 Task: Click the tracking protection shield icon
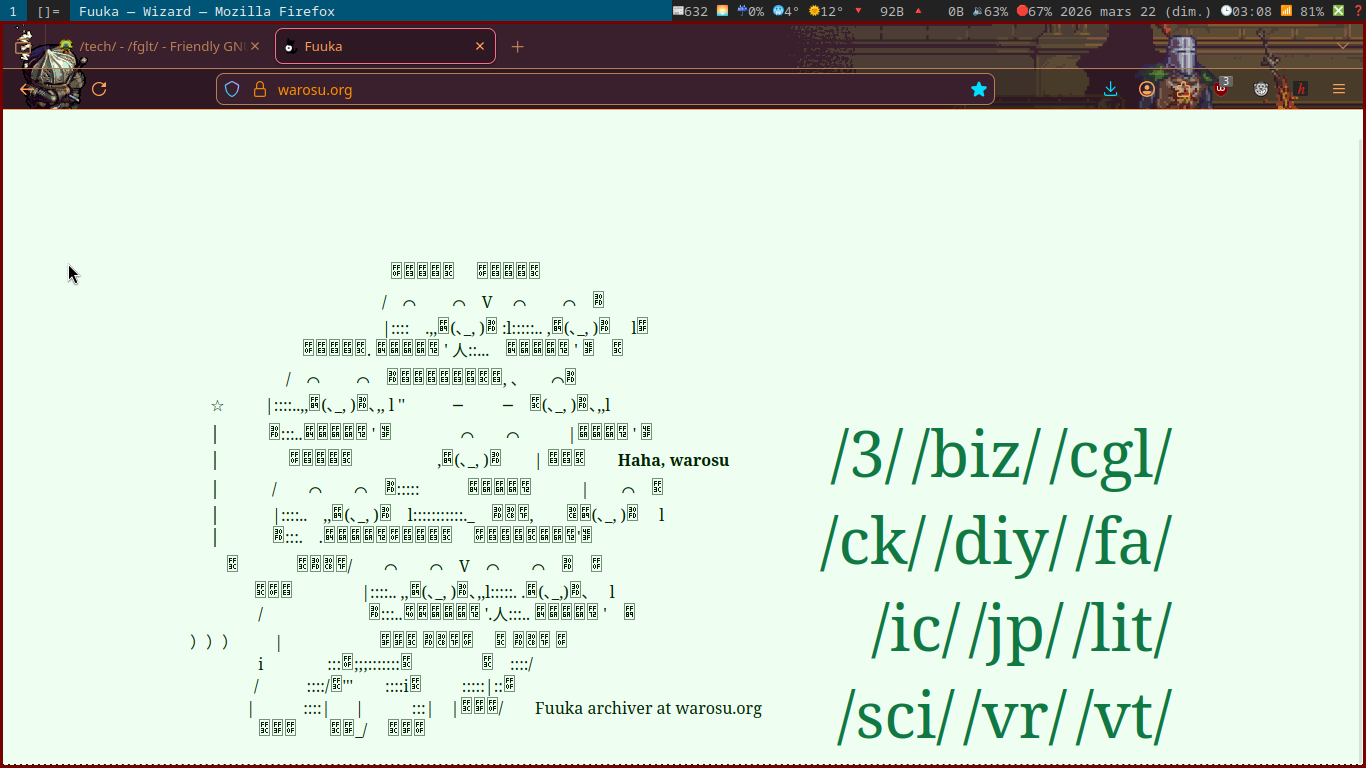click(232, 89)
